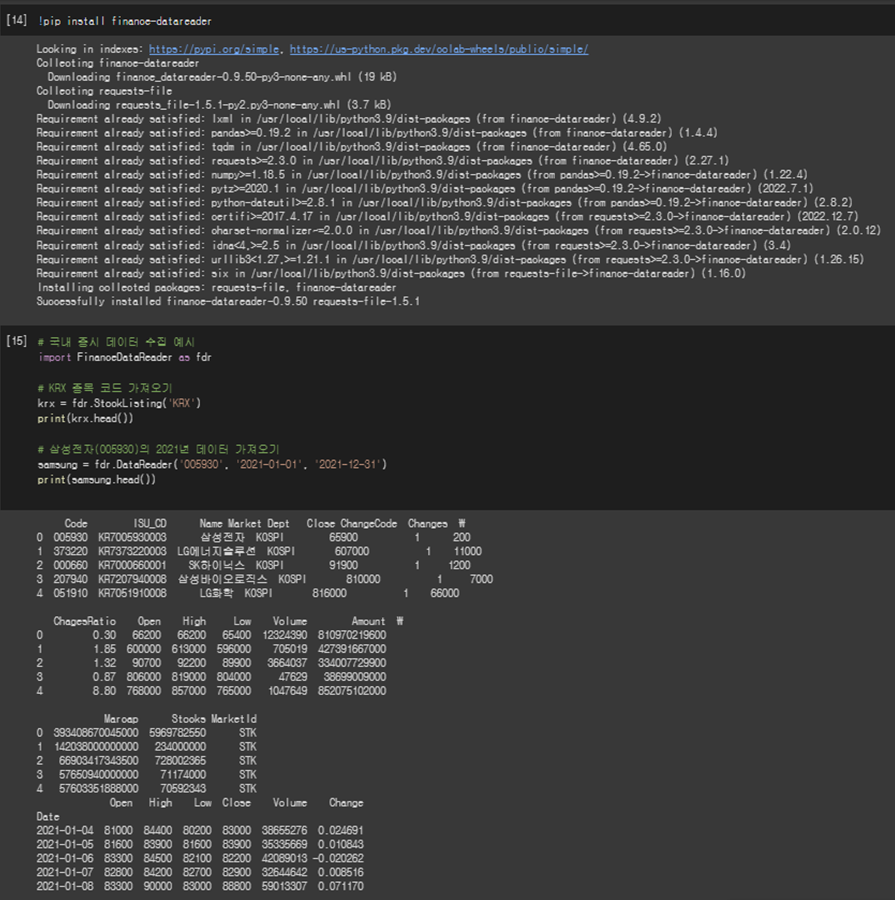
Task: Click the Volume value '59013307'
Action: click(x=284, y=886)
